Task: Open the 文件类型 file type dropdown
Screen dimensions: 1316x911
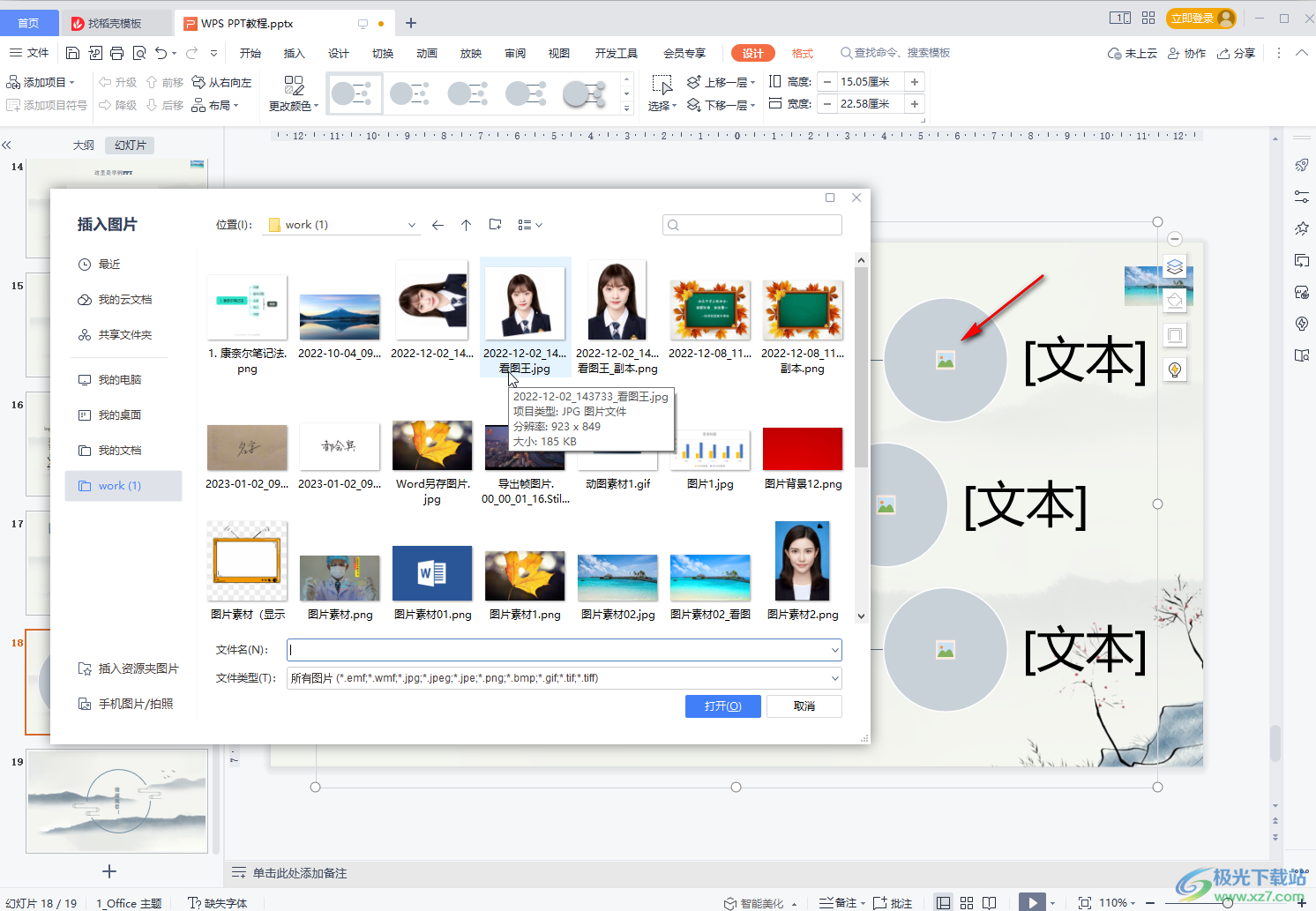Action: click(833, 678)
